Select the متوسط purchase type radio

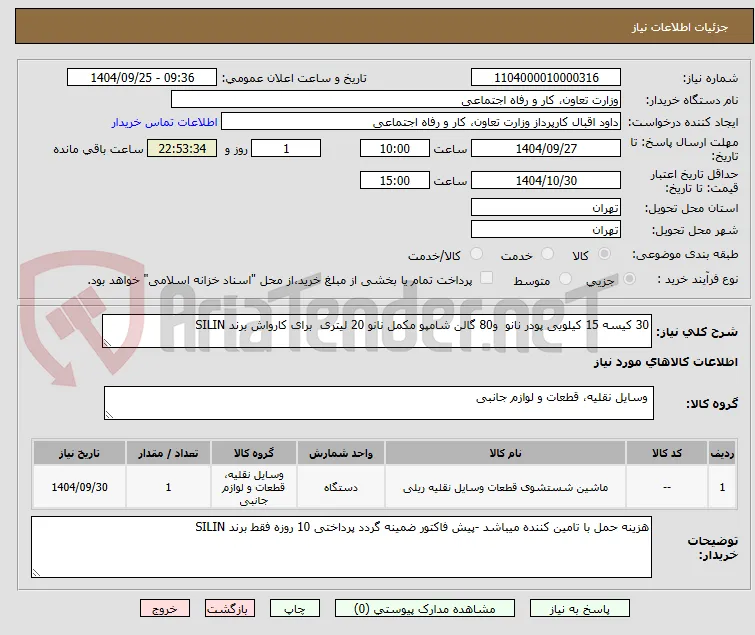(565, 279)
